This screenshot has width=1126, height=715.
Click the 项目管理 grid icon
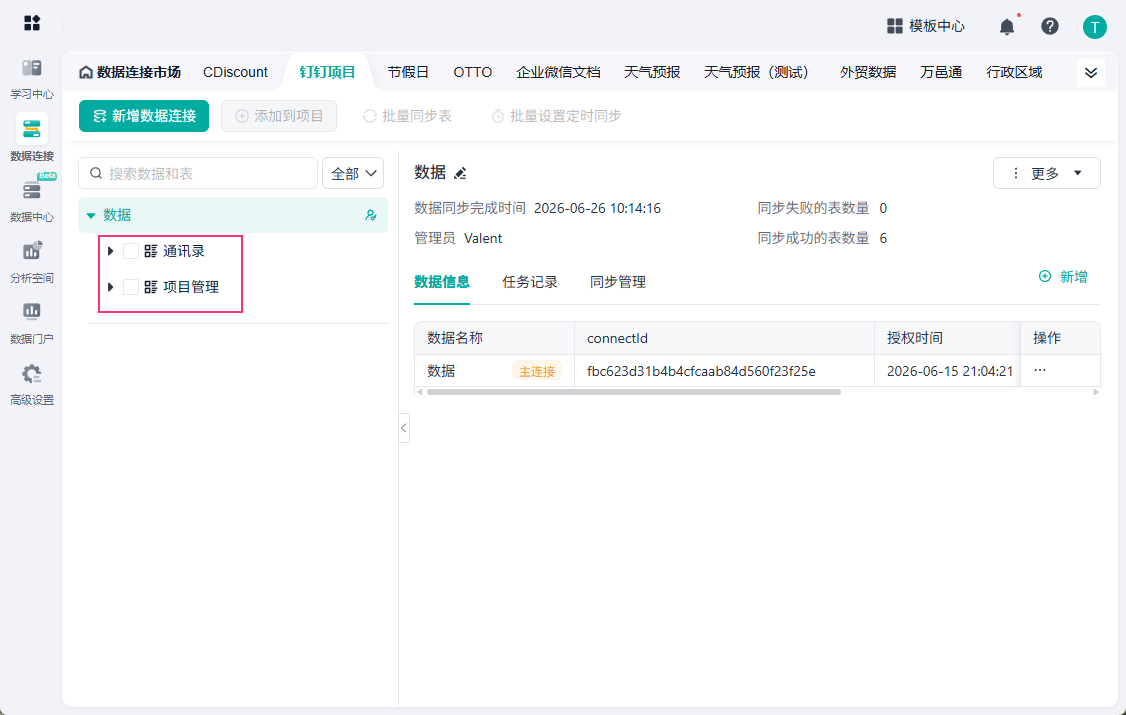(x=151, y=287)
